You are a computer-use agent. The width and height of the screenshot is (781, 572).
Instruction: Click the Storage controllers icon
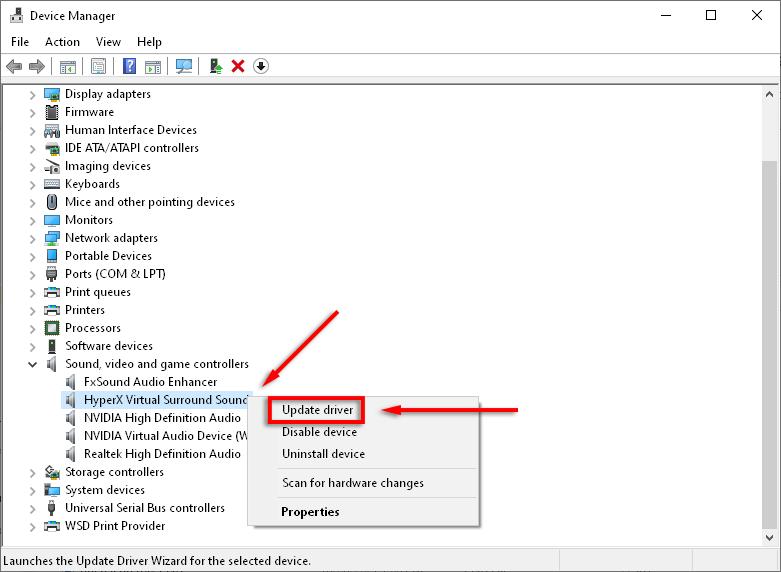pos(52,472)
